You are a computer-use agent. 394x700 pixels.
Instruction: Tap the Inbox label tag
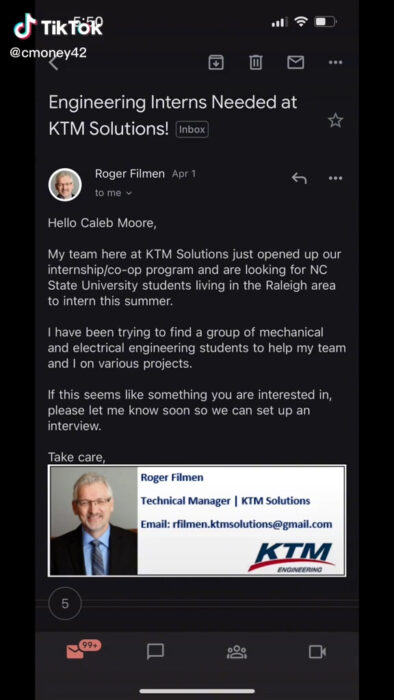point(192,129)
